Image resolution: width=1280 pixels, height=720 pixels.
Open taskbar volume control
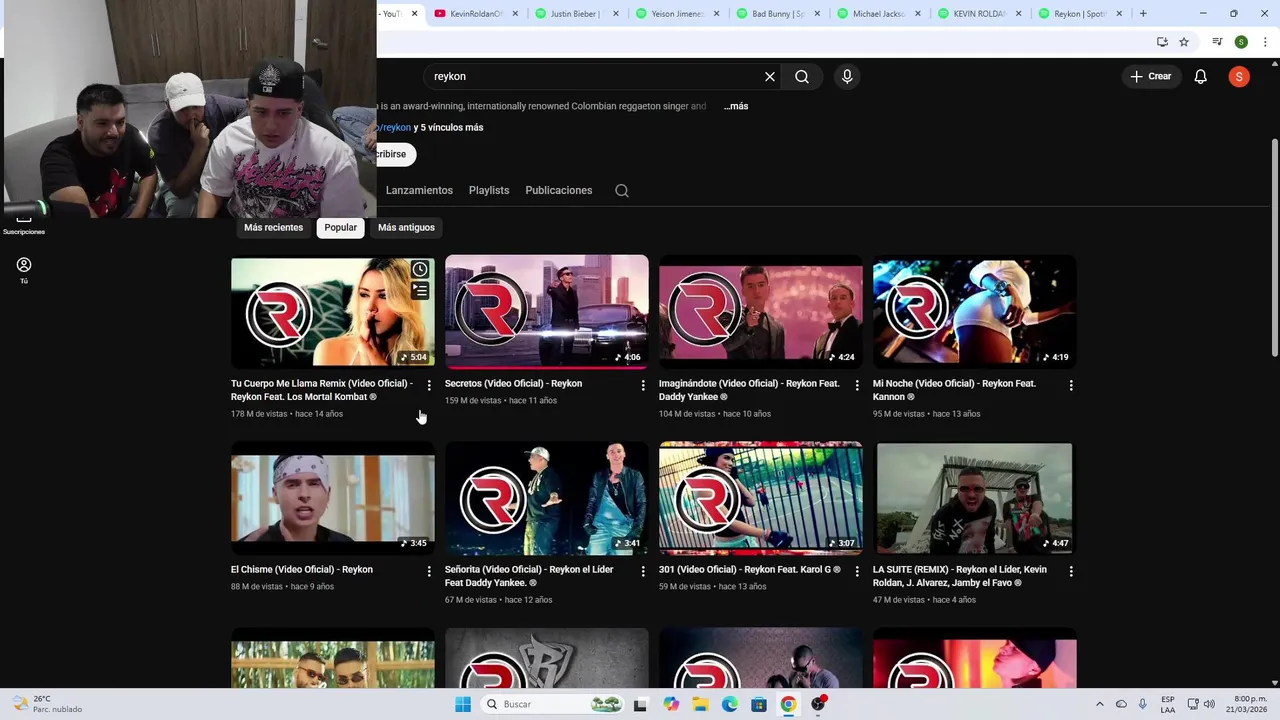pyautogui.click(x=1209, y=704)
